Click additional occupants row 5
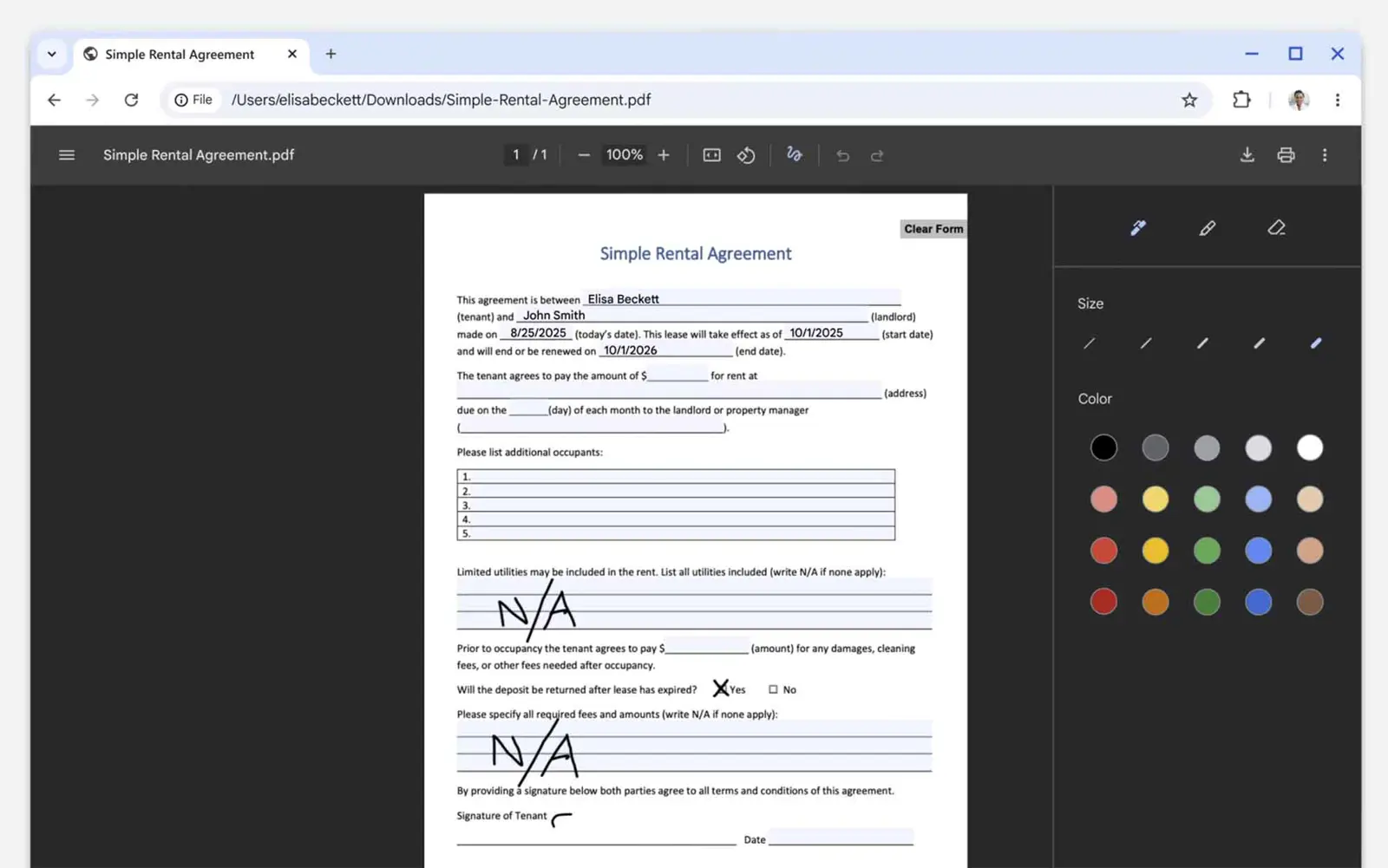This screenshot has height=868, width=1388. [x=676, y=533]
